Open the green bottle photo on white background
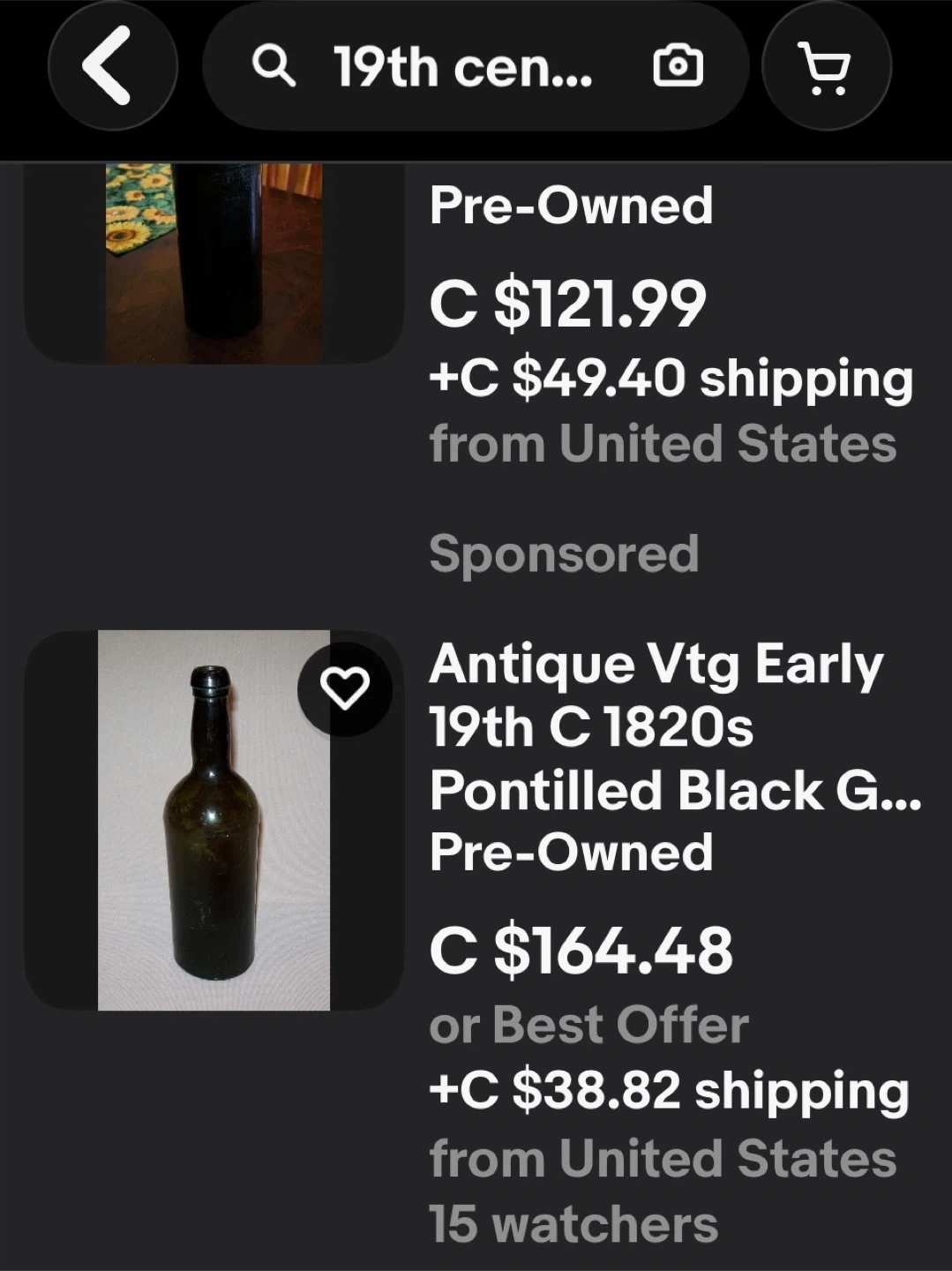 [x=214, y=820]
